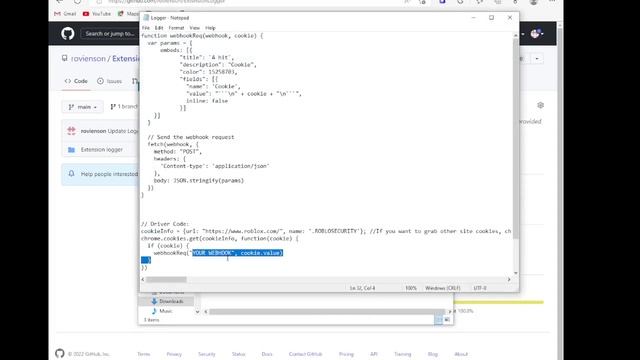The image size is (640, 360).
Task: Click the '// Driver Code:' comment line
Action: tap(165, 224)
